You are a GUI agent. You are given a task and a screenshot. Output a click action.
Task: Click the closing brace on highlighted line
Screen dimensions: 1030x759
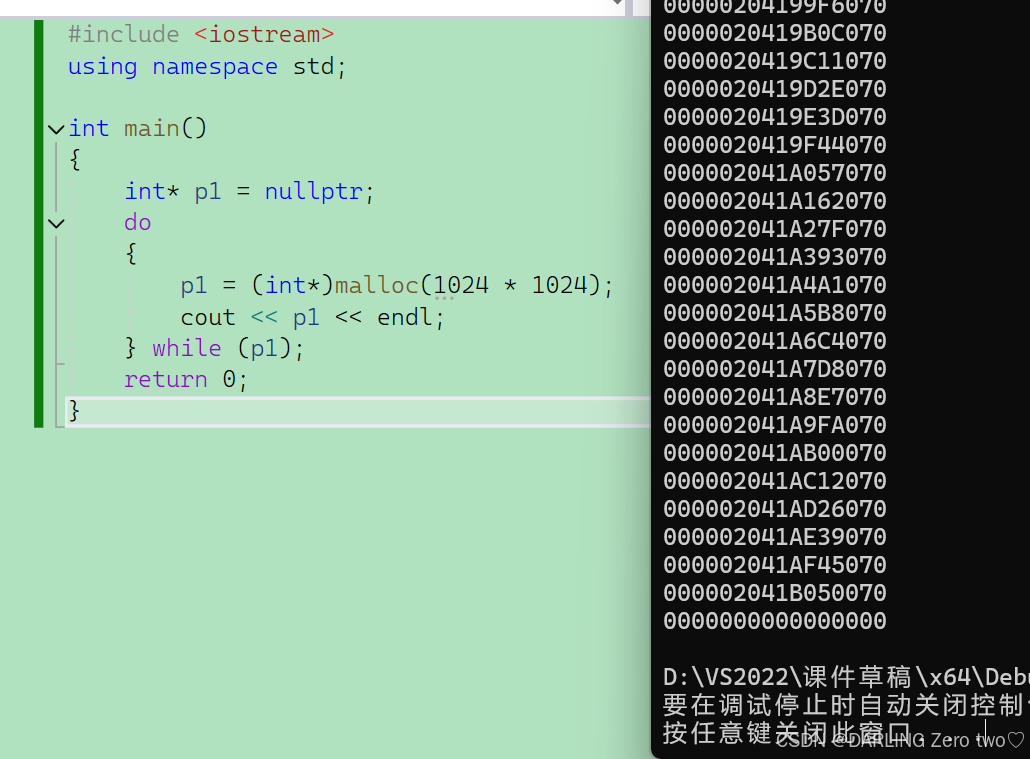point(74,411)
